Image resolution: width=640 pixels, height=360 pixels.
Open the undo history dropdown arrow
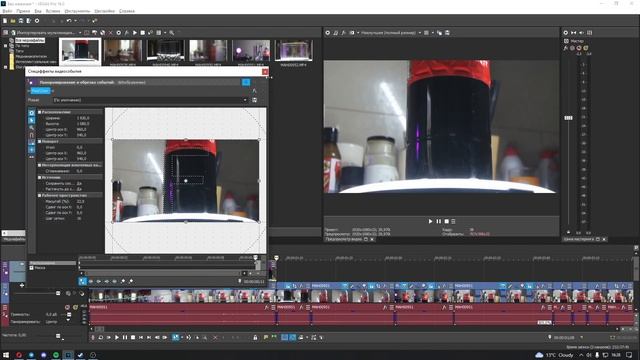click(75, 20)
